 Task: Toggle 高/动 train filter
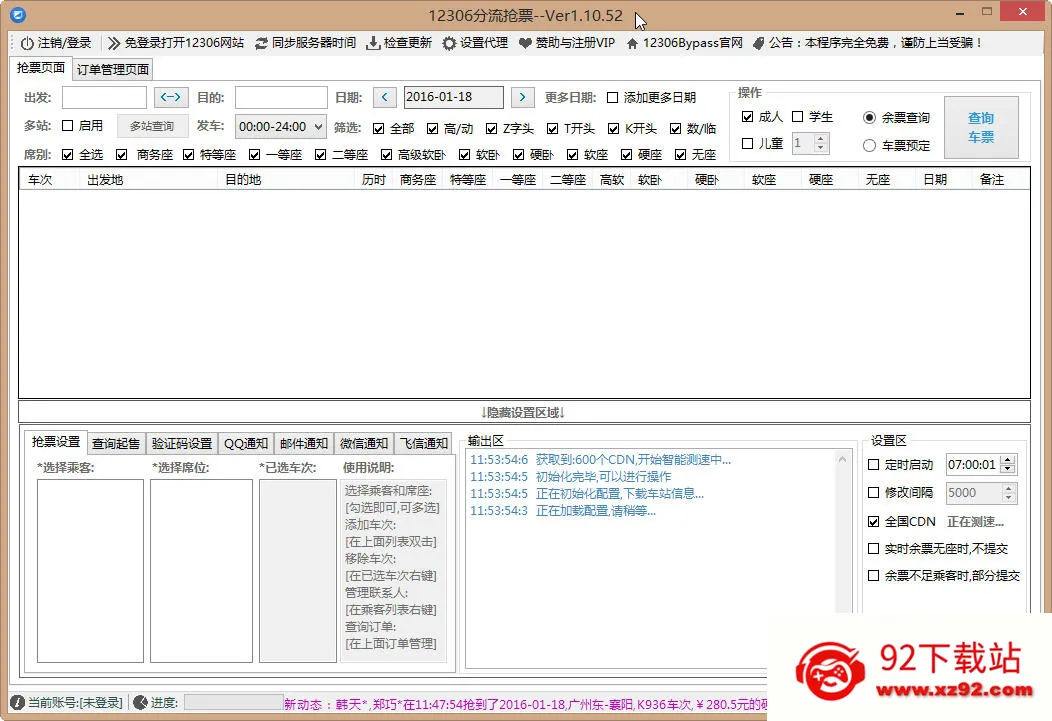tap(432, 128)
